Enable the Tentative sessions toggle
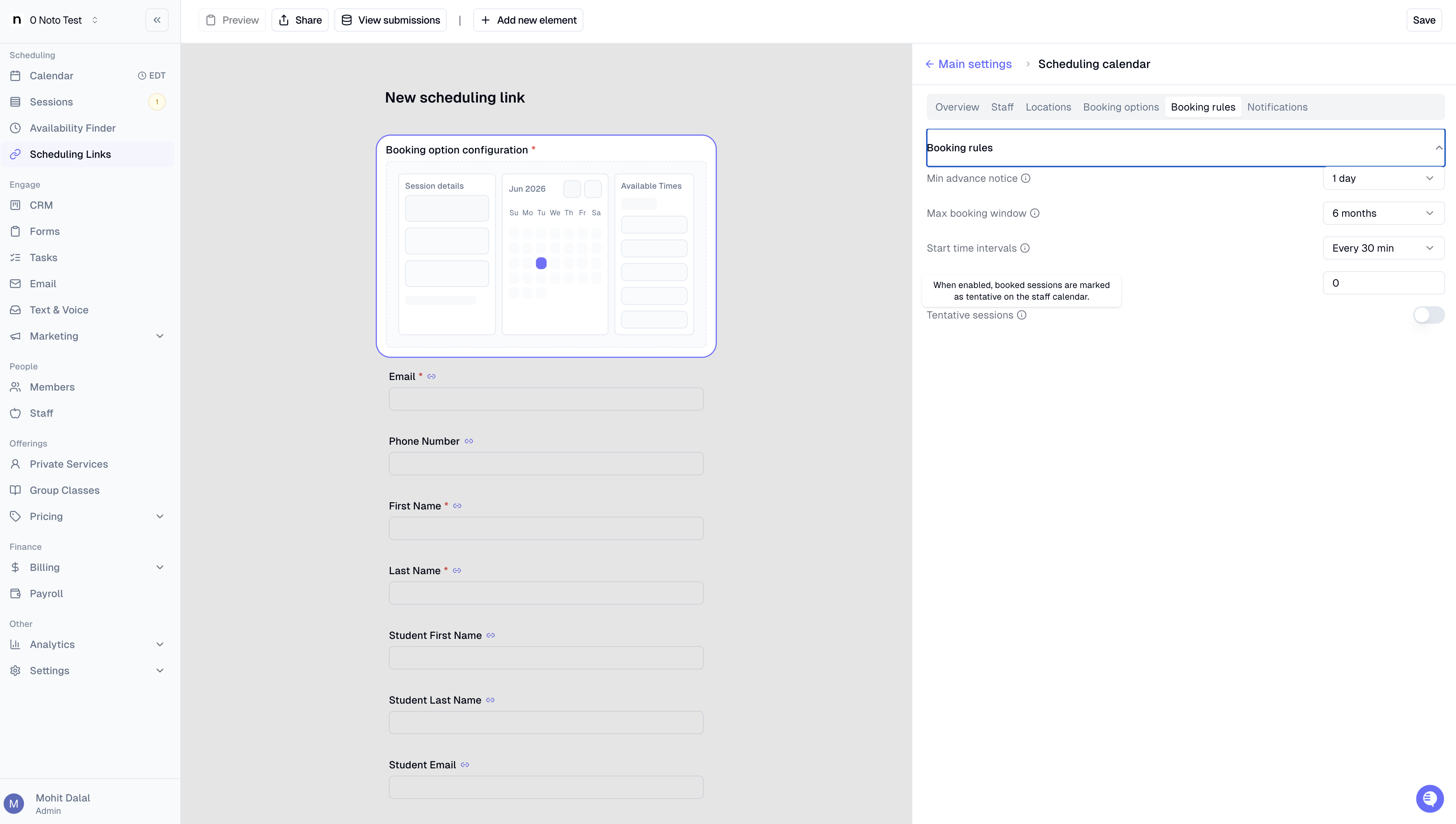This screenshot has width=1456, height=824. (x=1428, y=315)
